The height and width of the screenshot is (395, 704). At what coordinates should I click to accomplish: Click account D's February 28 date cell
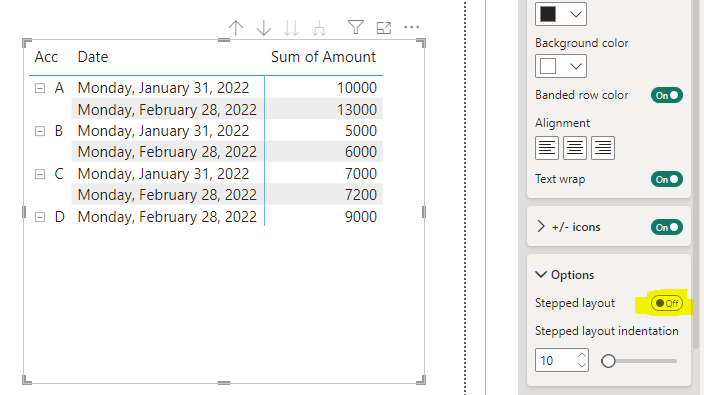pos(167,217)
